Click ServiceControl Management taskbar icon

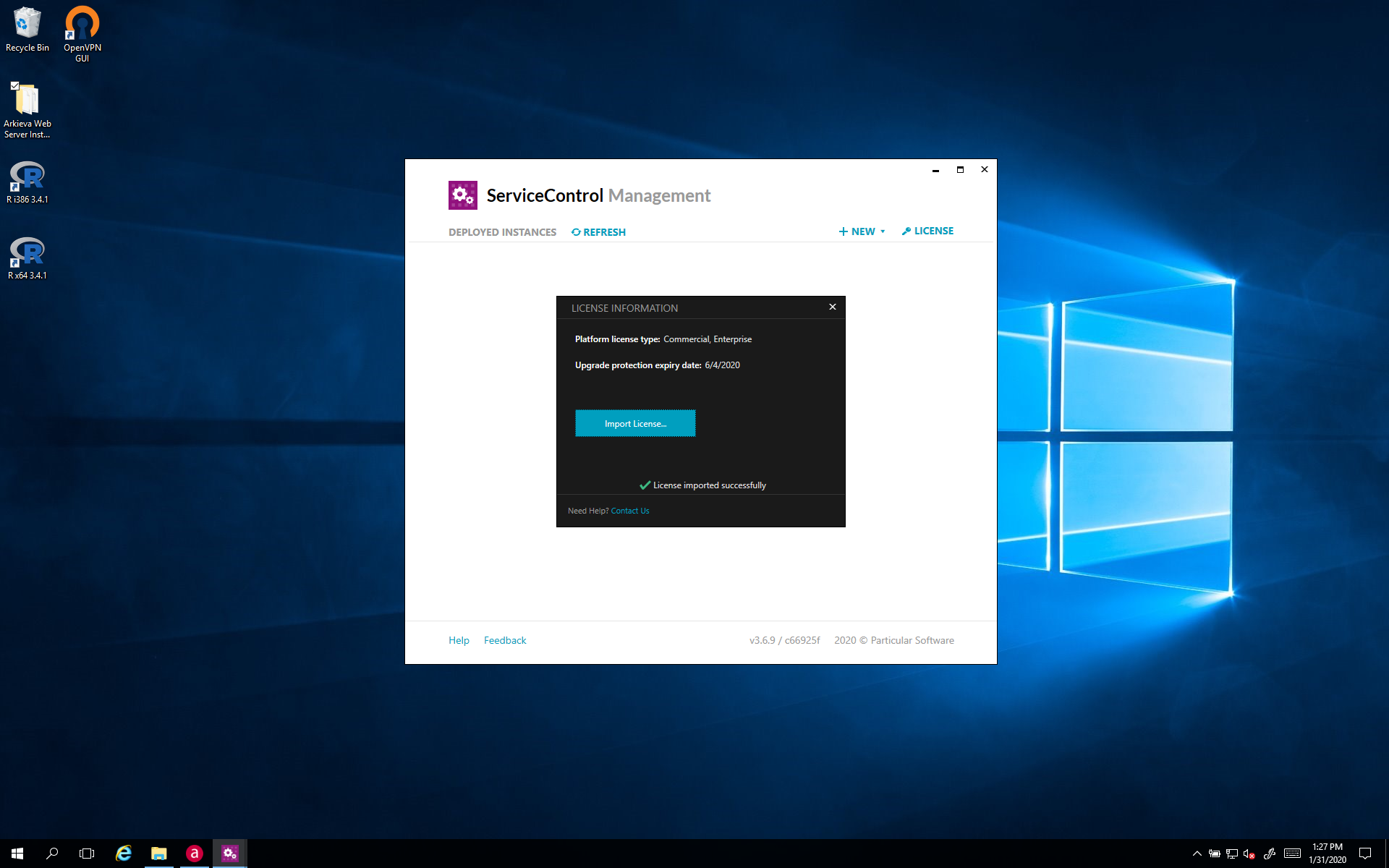pyautogui.click(x=230, y=854)
